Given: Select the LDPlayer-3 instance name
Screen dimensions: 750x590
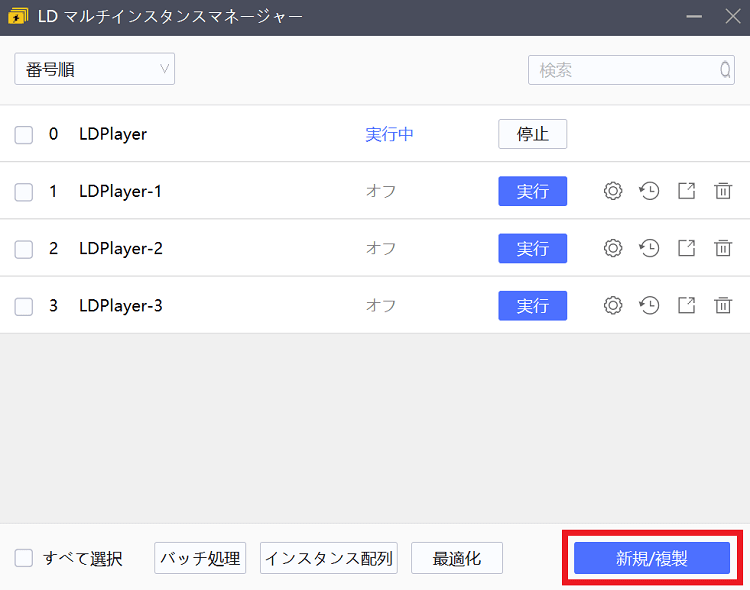Looking at the screenshot, I should click(x=121, y=306).
